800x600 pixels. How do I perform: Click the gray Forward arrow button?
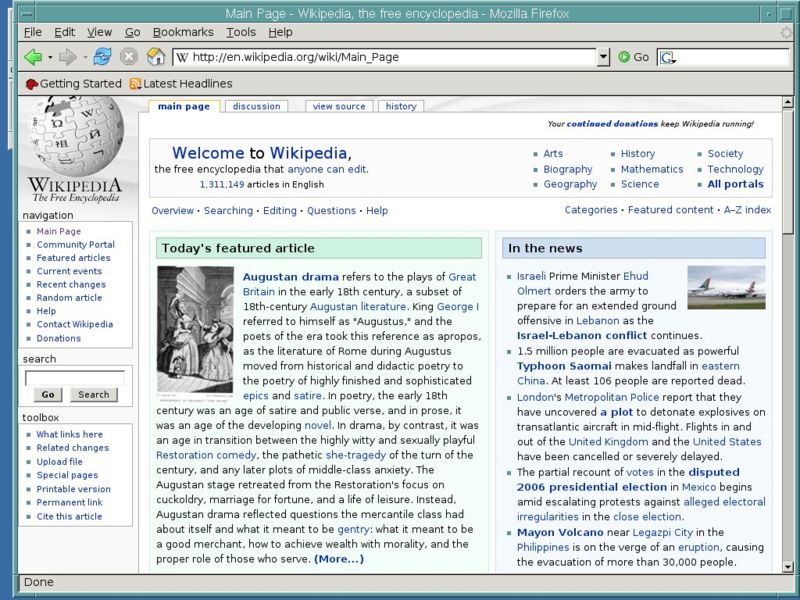pyautogui.click(x=68, y=57)
